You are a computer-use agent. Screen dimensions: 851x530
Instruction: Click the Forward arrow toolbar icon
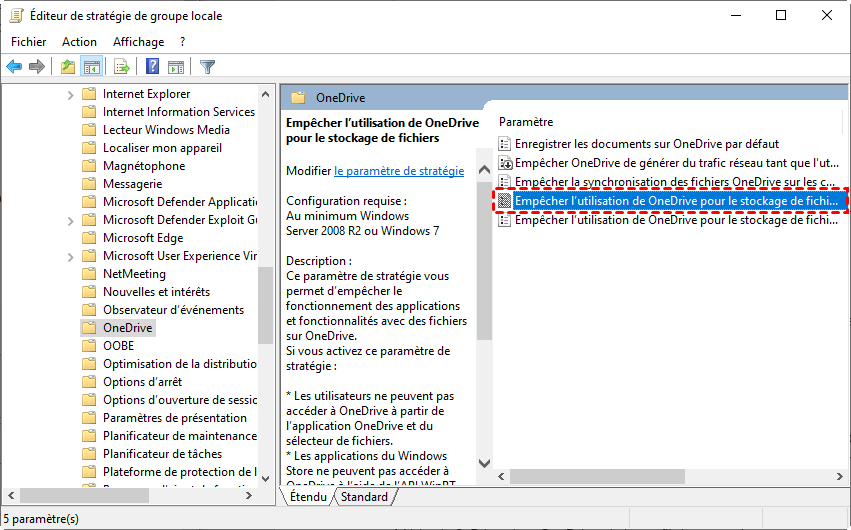(x=36, y=67)
